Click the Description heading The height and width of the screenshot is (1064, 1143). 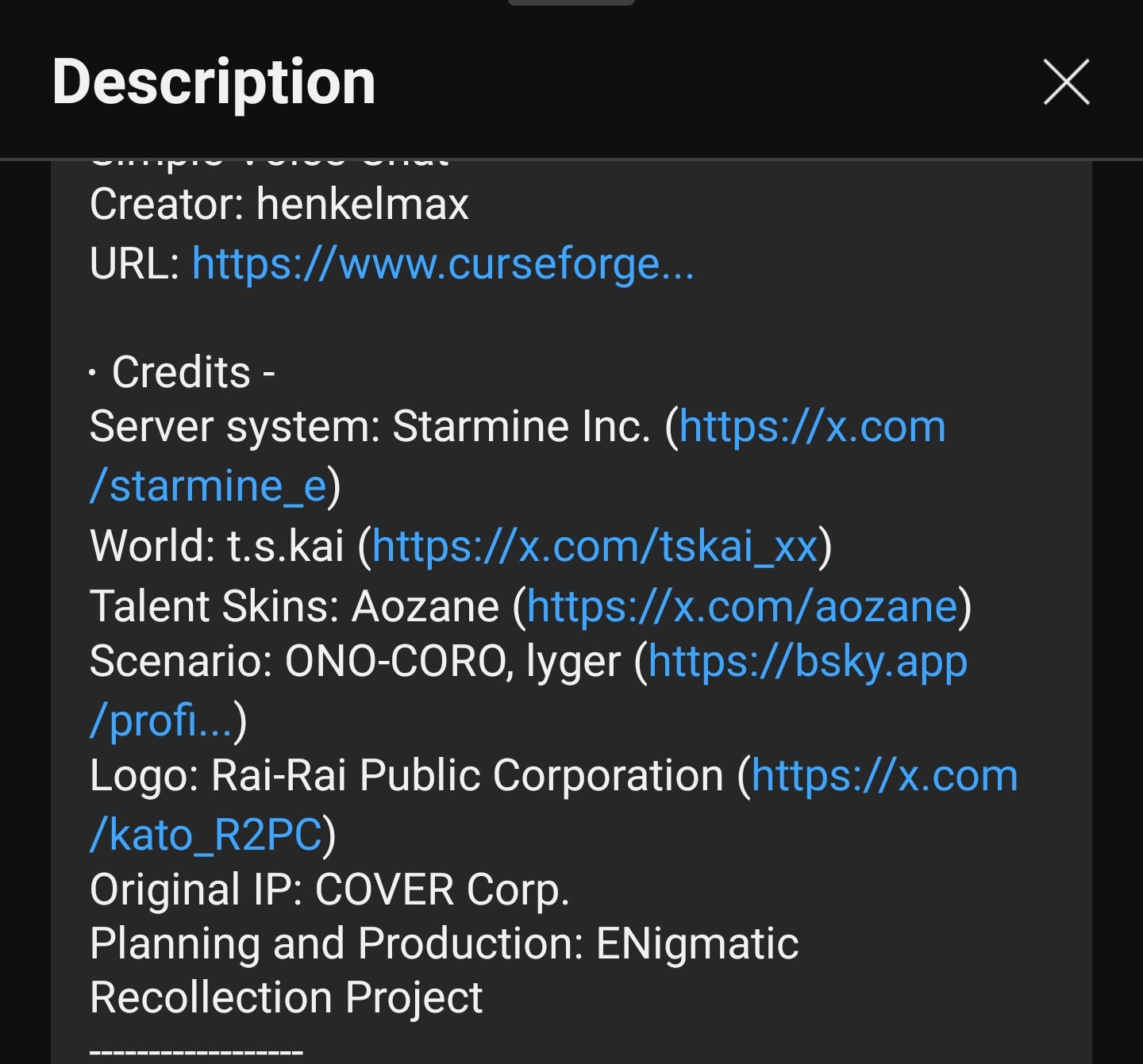pyautogui.click(x=214, y=82)
